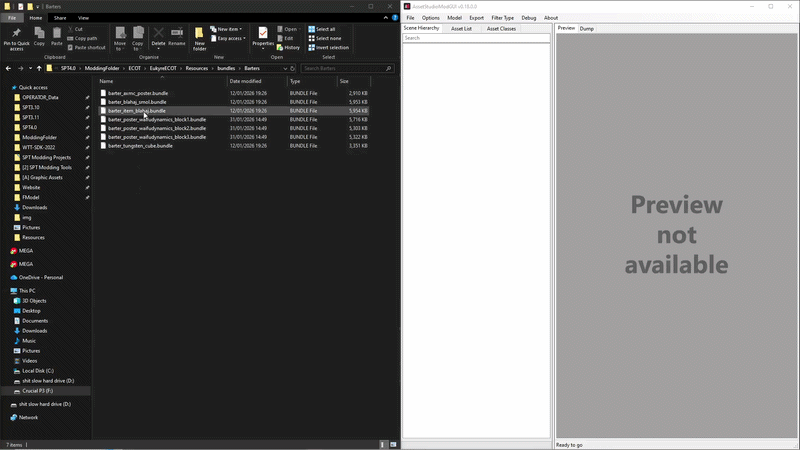
Task: Open the Move to ribbon button
Action: point(120,39)
